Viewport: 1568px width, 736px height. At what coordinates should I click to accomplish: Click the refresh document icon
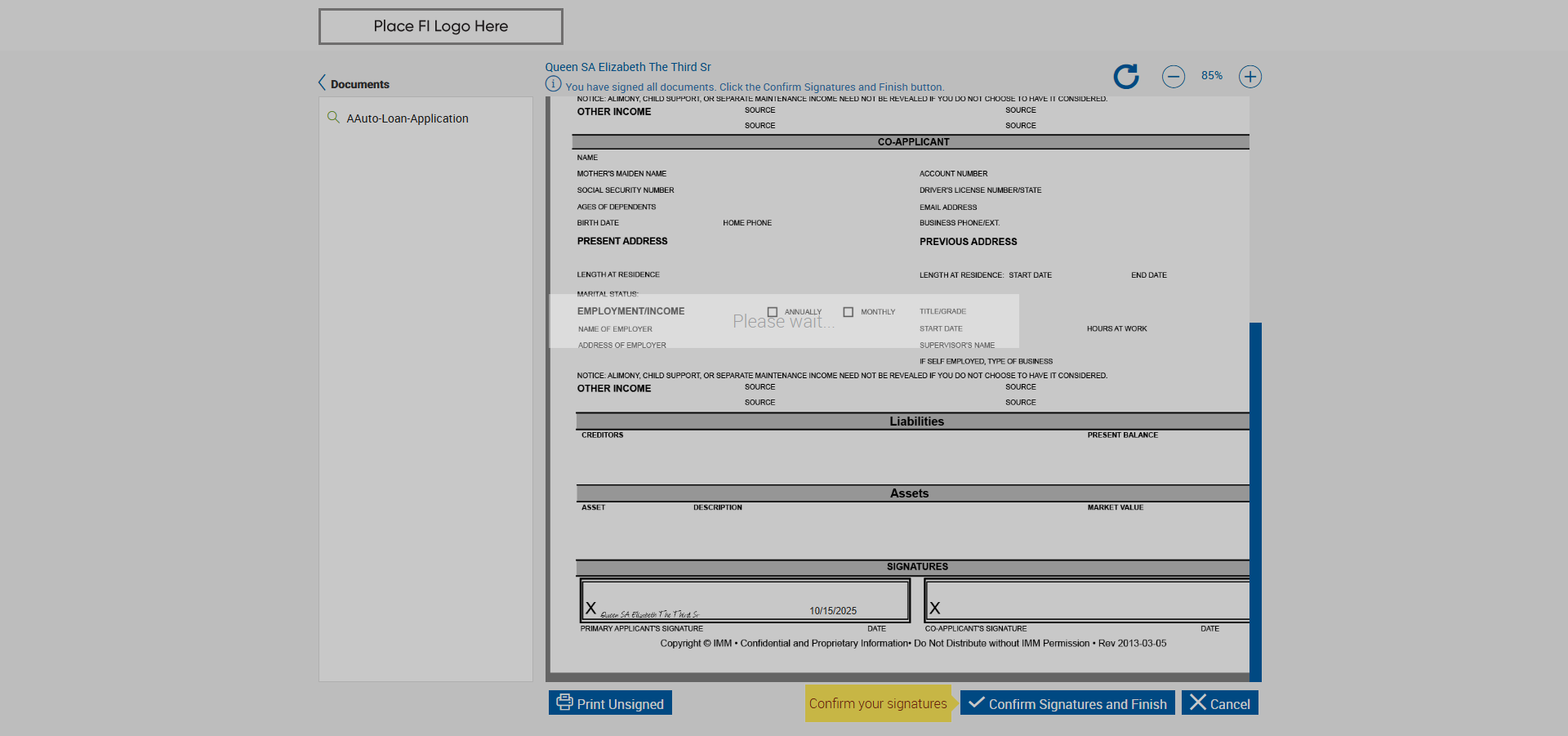click(x=1126, y=77)
